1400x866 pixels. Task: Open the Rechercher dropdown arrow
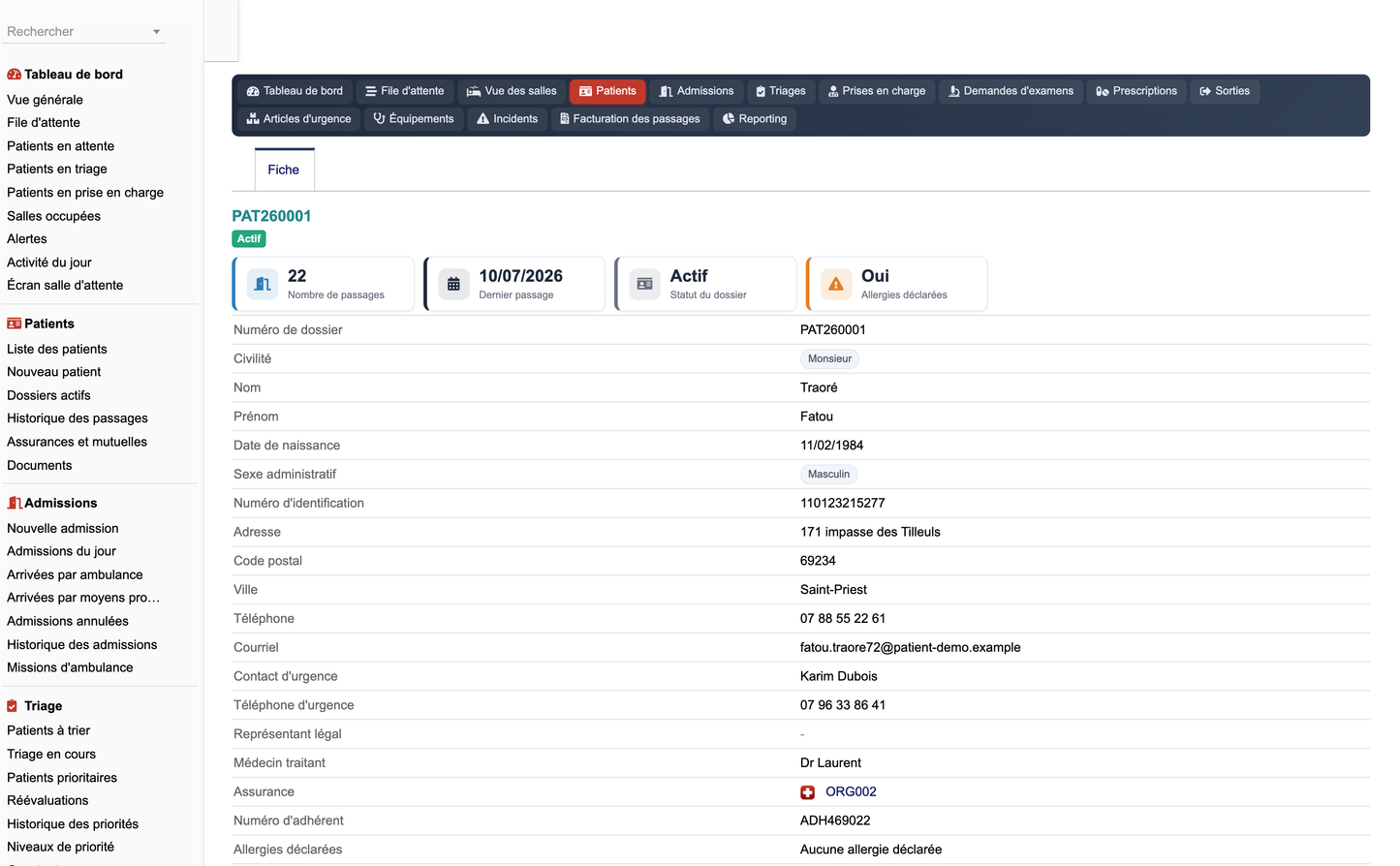tap(156, 32)
